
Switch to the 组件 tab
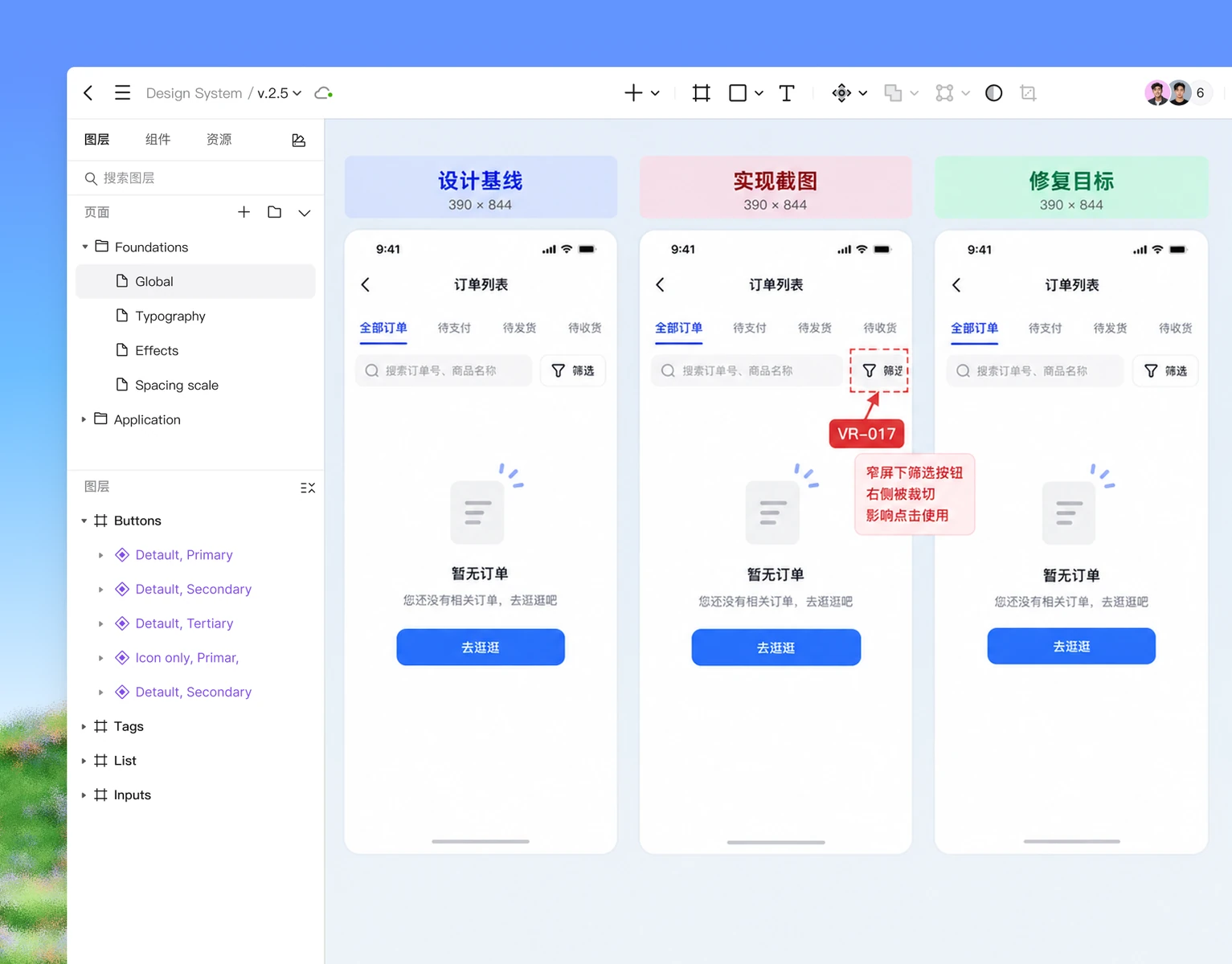[x=158, y=140]
